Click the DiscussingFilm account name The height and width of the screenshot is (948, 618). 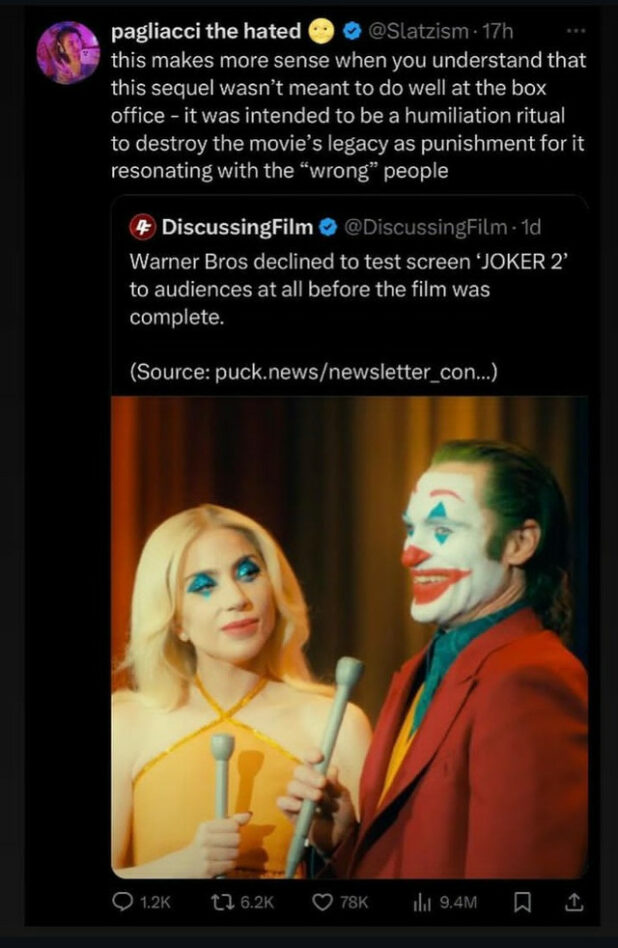[237, 226]
